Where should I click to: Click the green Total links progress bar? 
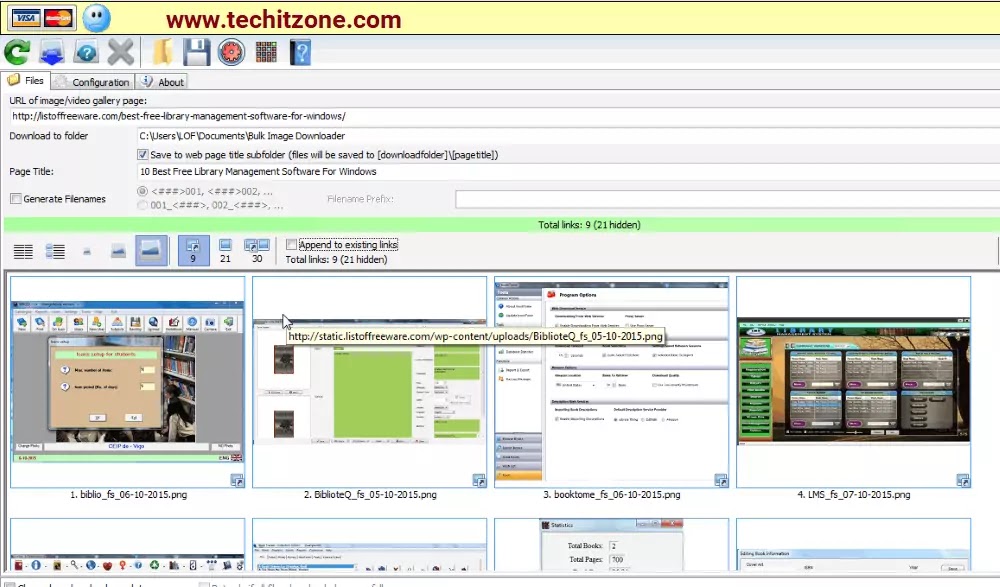point(501,225)
